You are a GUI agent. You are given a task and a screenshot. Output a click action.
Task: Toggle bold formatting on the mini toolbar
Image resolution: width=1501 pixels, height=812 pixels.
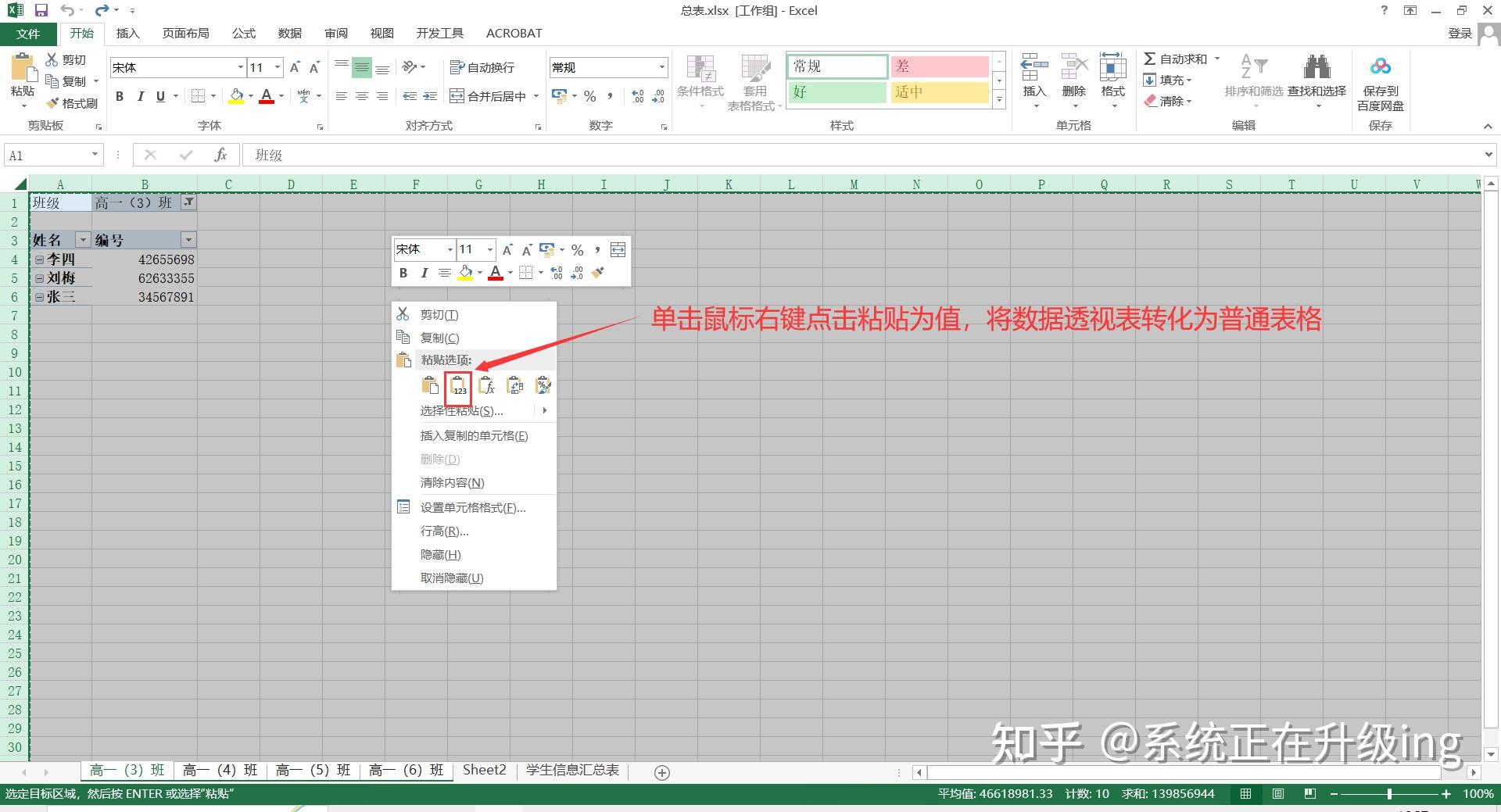tap(403, 273)
